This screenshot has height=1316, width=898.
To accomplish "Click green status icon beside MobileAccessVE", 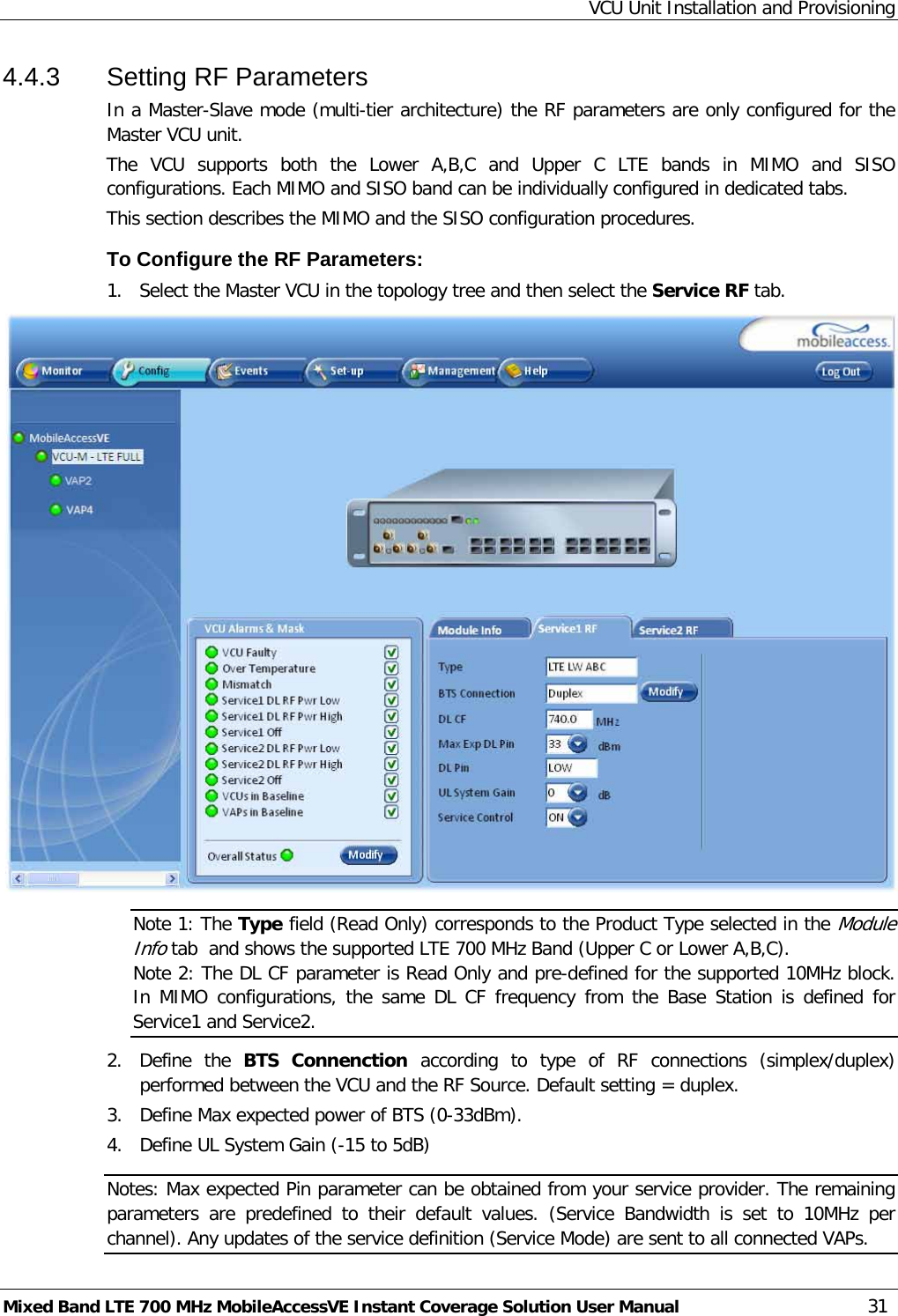I will pyautogui.click(x=19, y=438).
